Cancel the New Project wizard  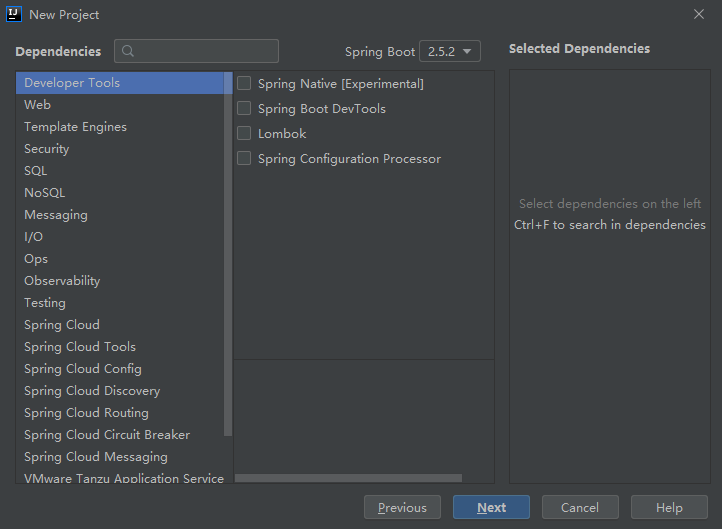[580, 507]
